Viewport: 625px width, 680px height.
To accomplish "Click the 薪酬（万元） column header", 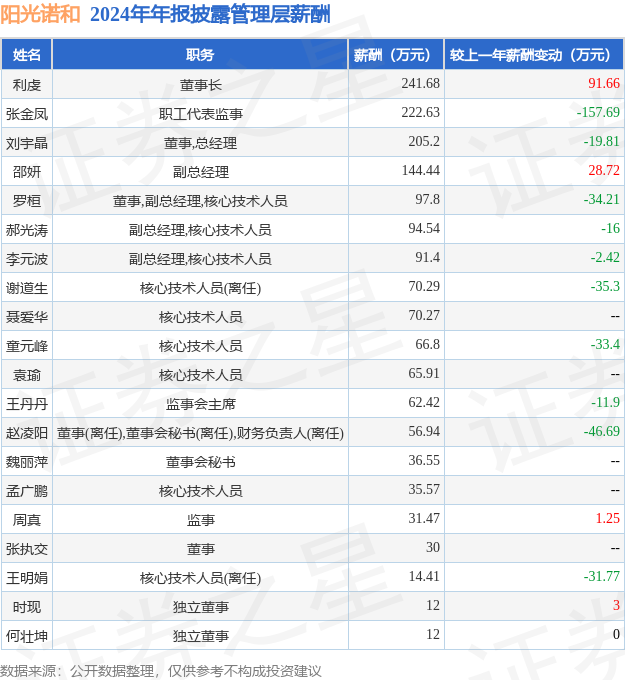I will click(x=396, y=55).
